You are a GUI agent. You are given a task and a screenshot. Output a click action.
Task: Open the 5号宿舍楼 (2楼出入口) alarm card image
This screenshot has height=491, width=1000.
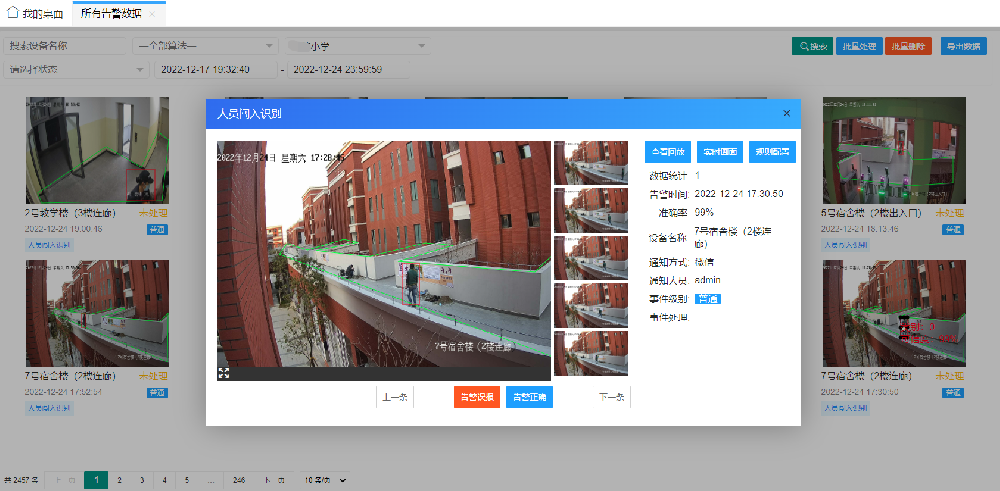894,150
